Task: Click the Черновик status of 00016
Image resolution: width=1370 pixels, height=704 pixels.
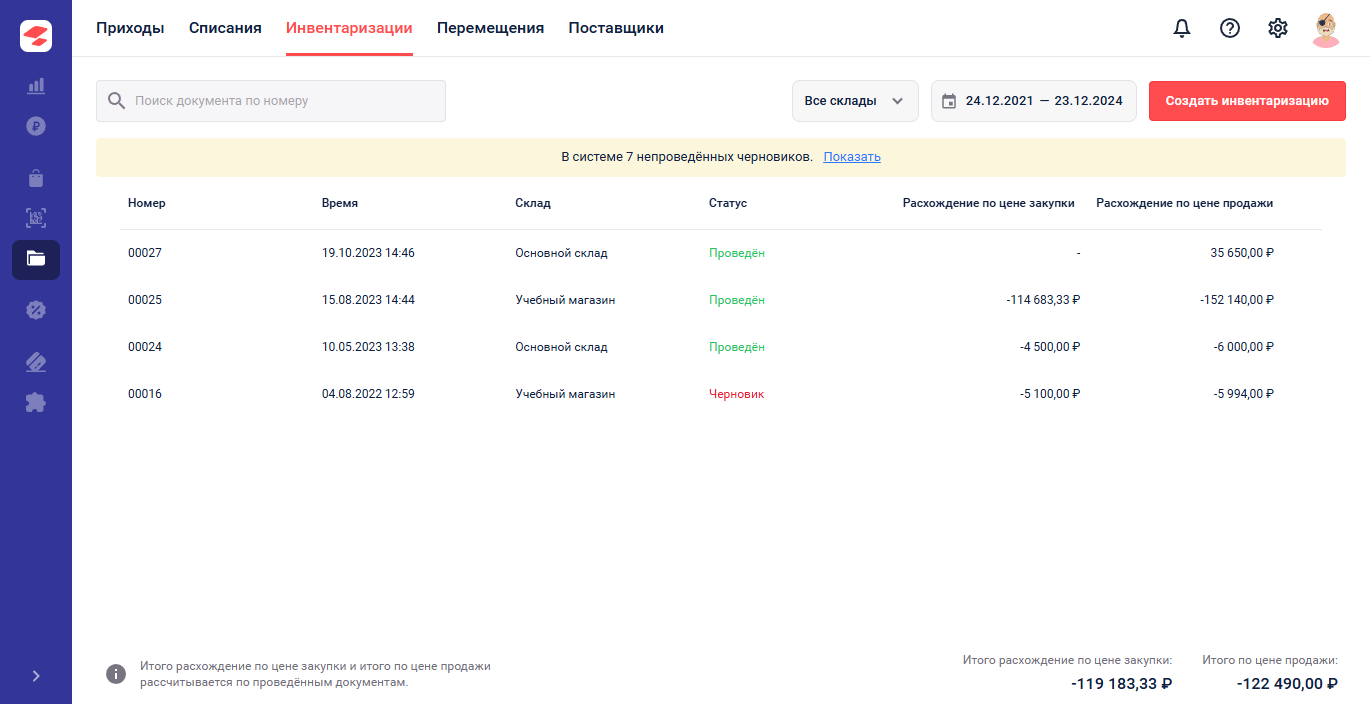Action: (x=736, y=394)
